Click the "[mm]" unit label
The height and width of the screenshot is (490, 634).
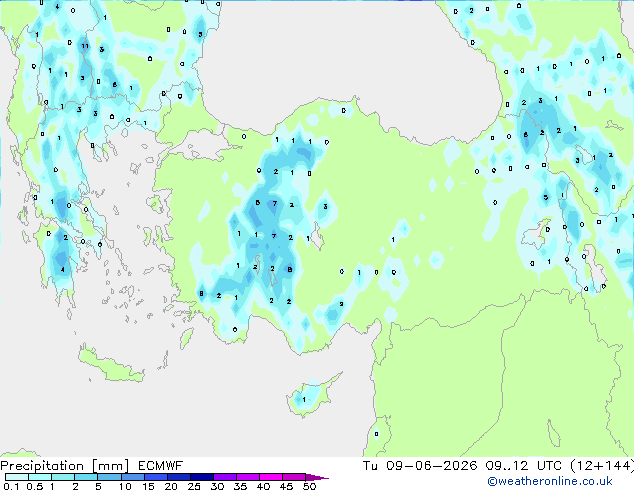tap(110, 466)
